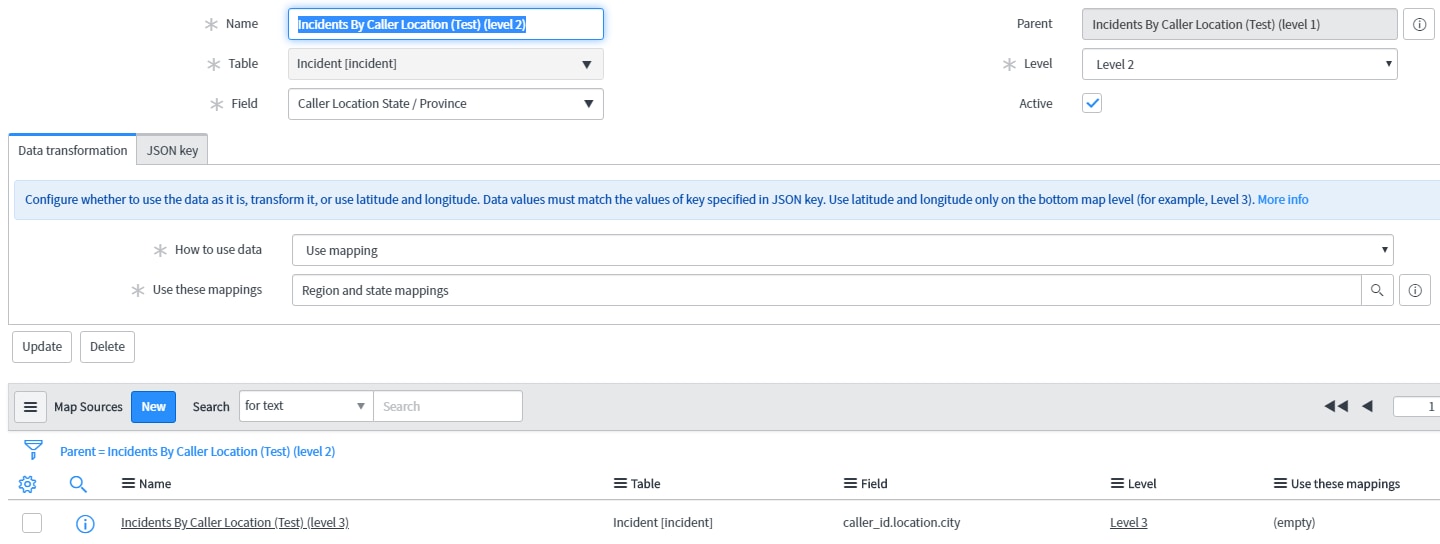
Task: Open How to use data dropdown
Action: coord(842,250)
